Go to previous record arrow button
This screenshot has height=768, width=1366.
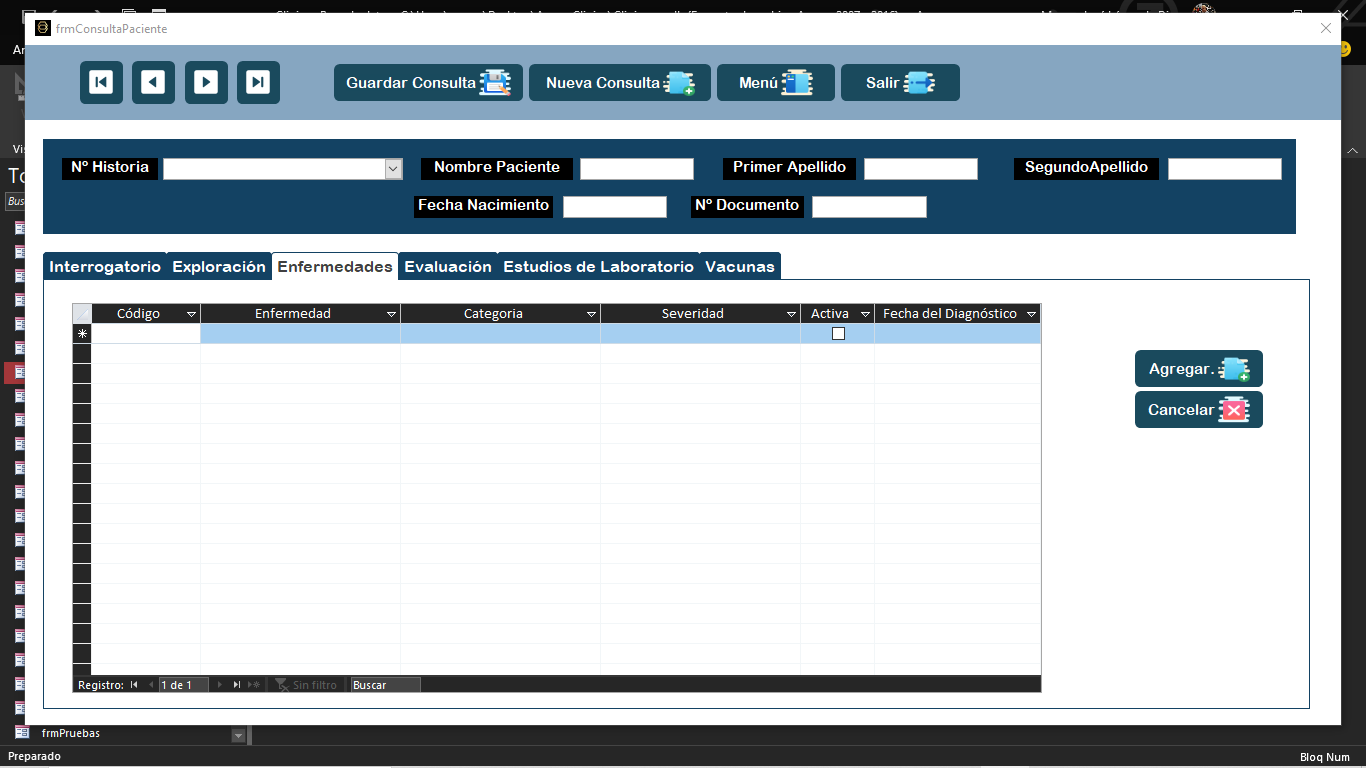(153, 82)
